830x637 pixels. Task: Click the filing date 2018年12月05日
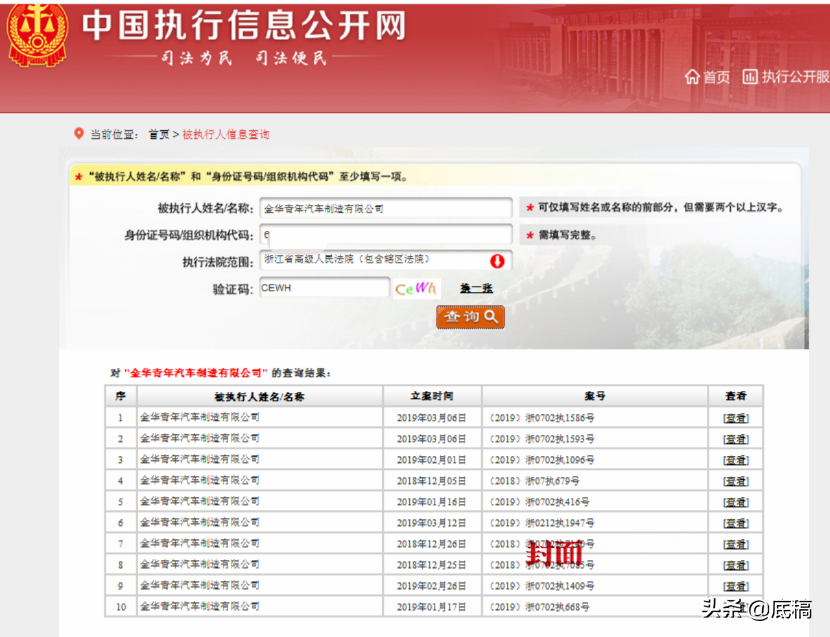coord(431,481)
